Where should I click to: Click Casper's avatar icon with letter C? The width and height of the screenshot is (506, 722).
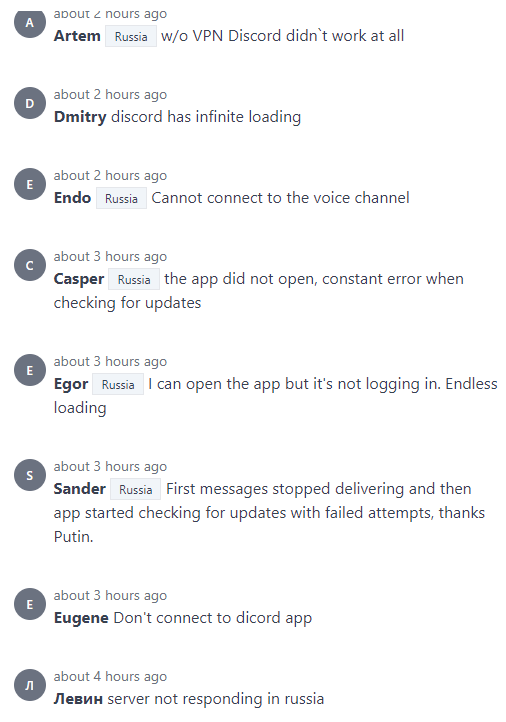pos(30,265)
